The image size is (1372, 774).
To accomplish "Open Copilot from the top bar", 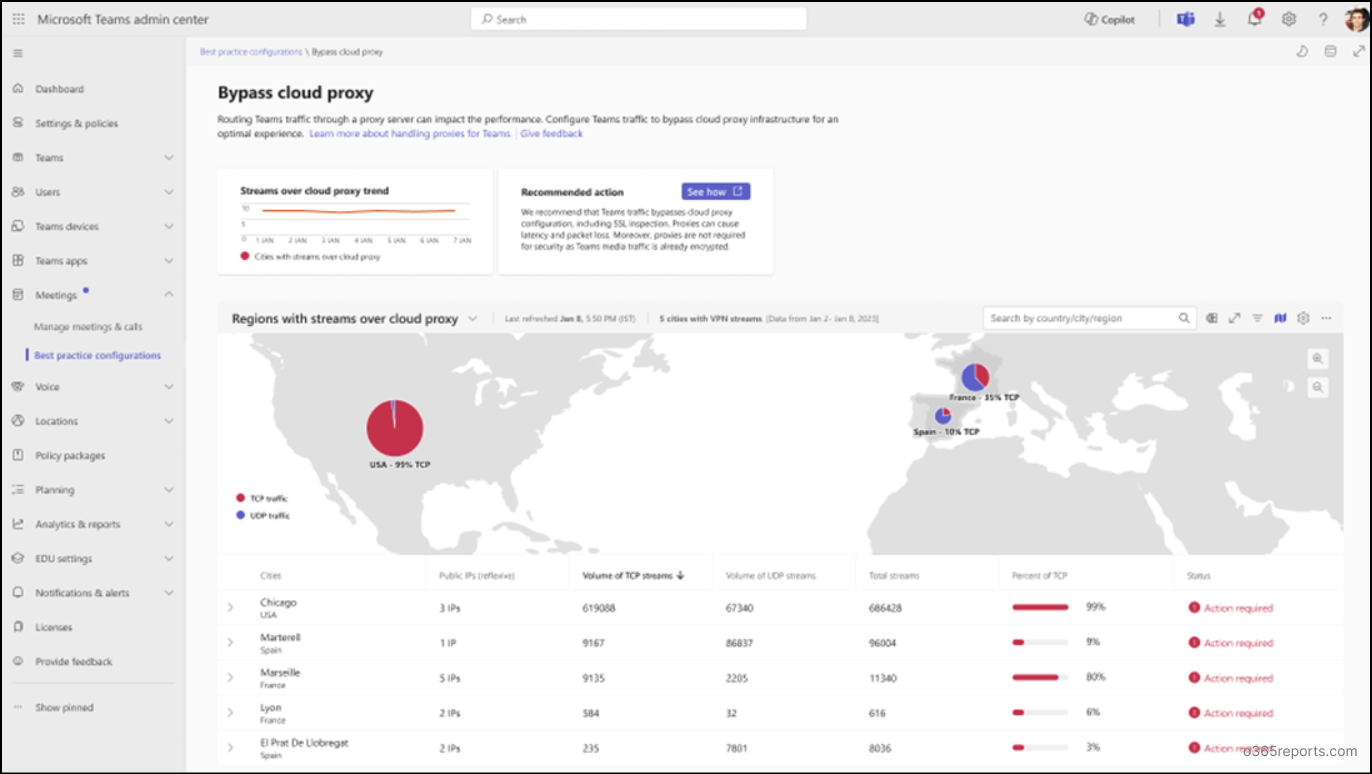I will click(1110, 19).
